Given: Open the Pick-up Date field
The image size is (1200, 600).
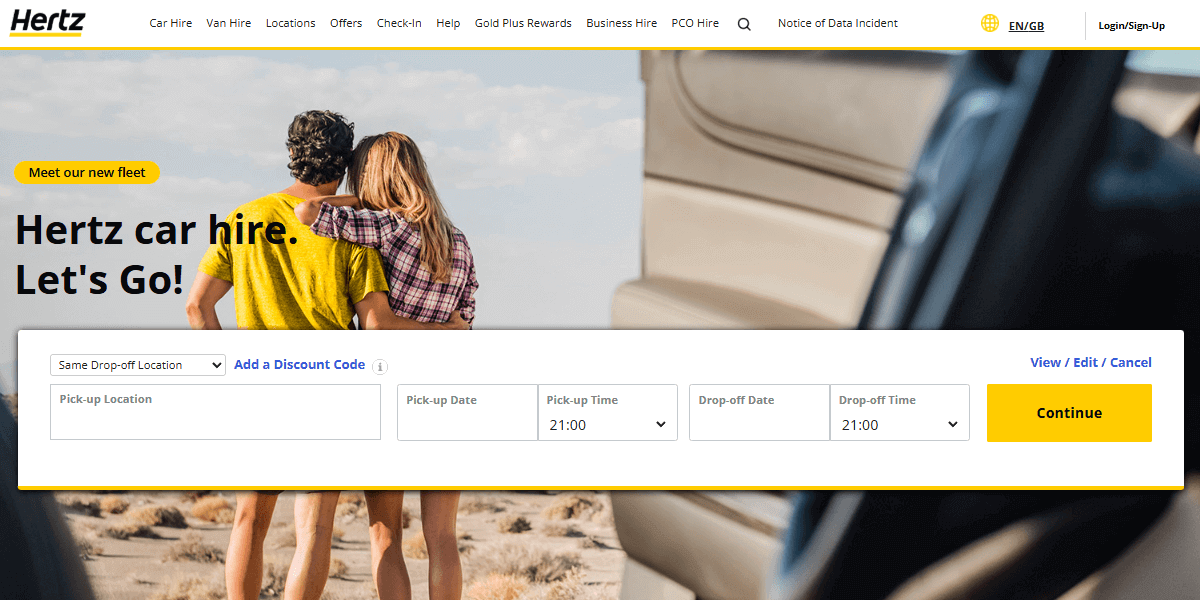Looking at the screenshot, I should [467, 412].
